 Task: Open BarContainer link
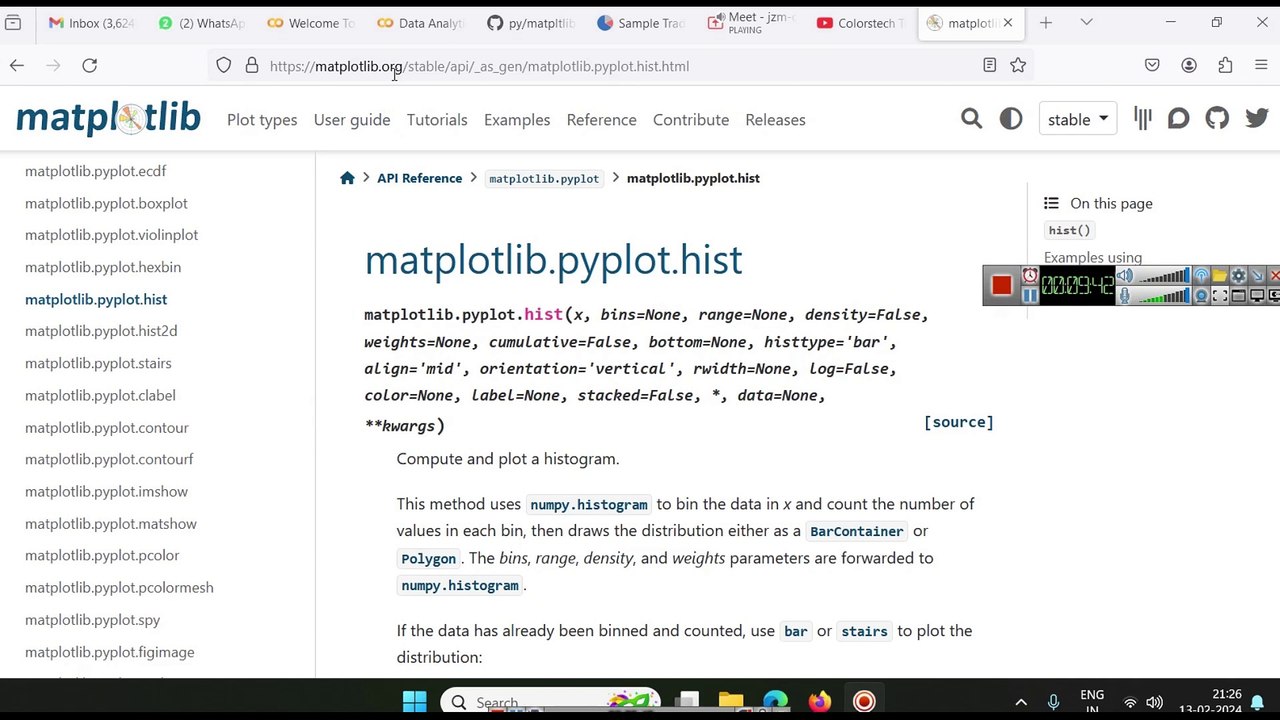click(857, 531)
